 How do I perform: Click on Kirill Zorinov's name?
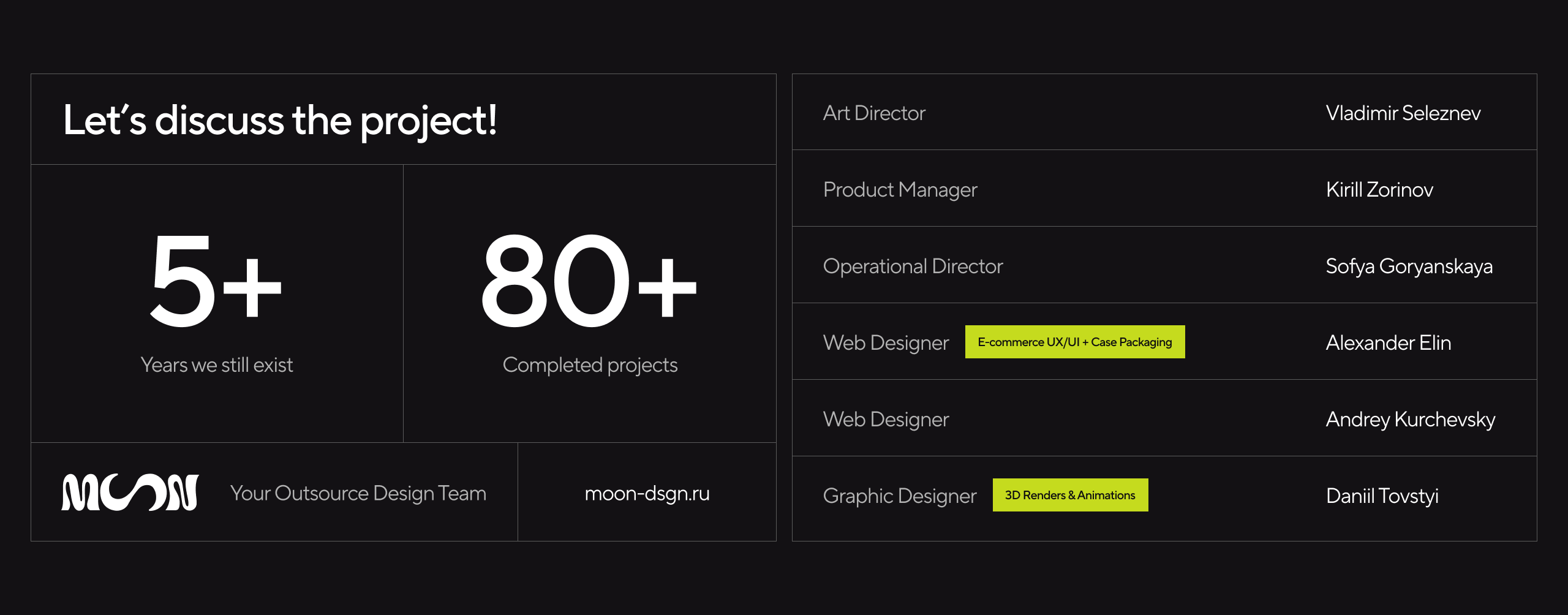point(1379,190)
